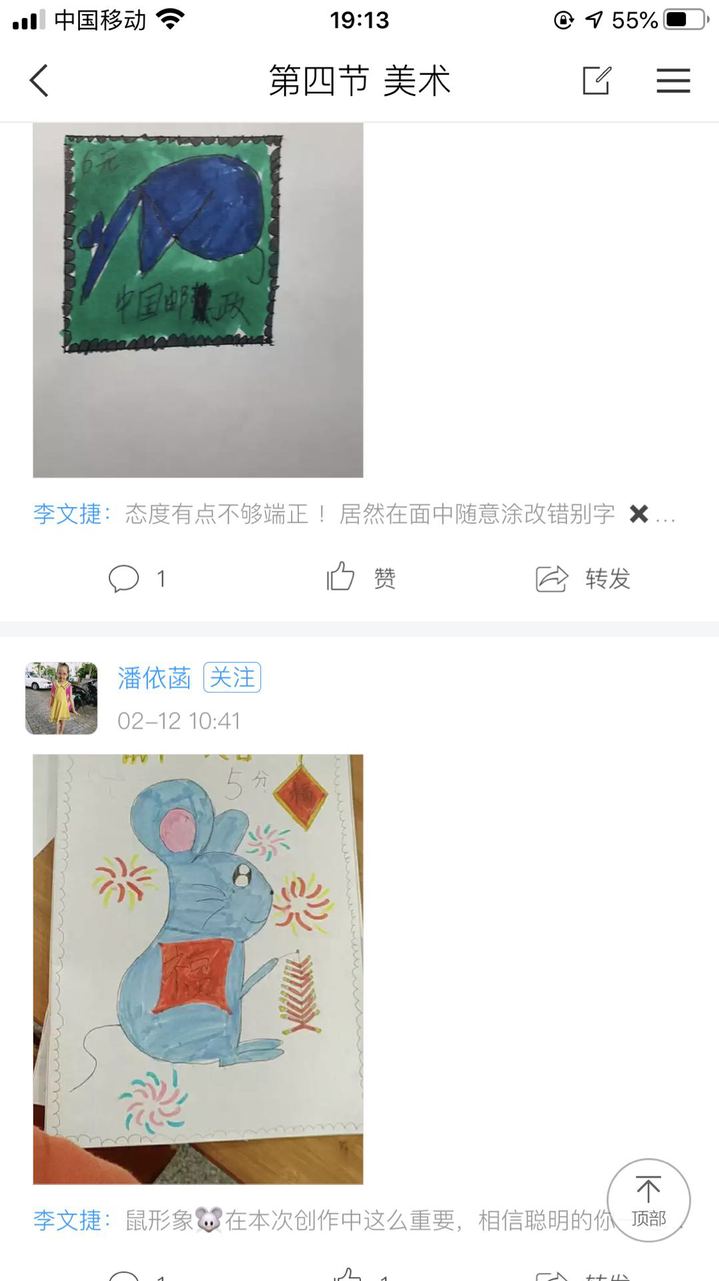Jump to top with 顶部 button

pos(648,1200)
